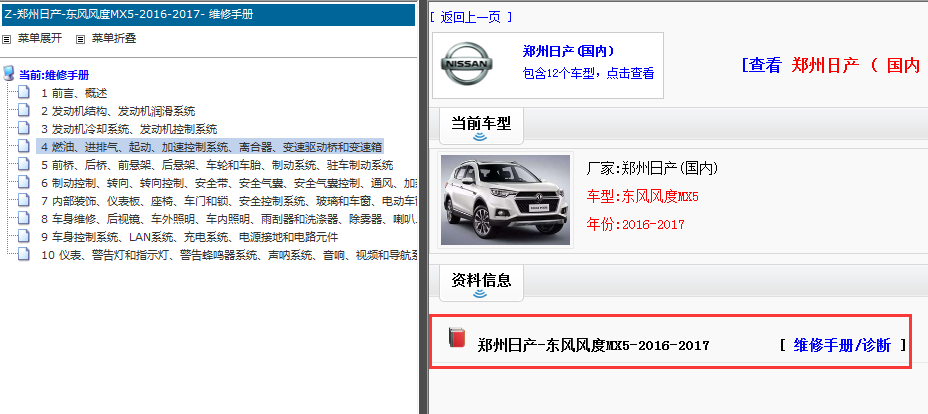
Task: Open chapter 3 发动机冷却系统、发动机控制系统
Action: tap(129, 129)
